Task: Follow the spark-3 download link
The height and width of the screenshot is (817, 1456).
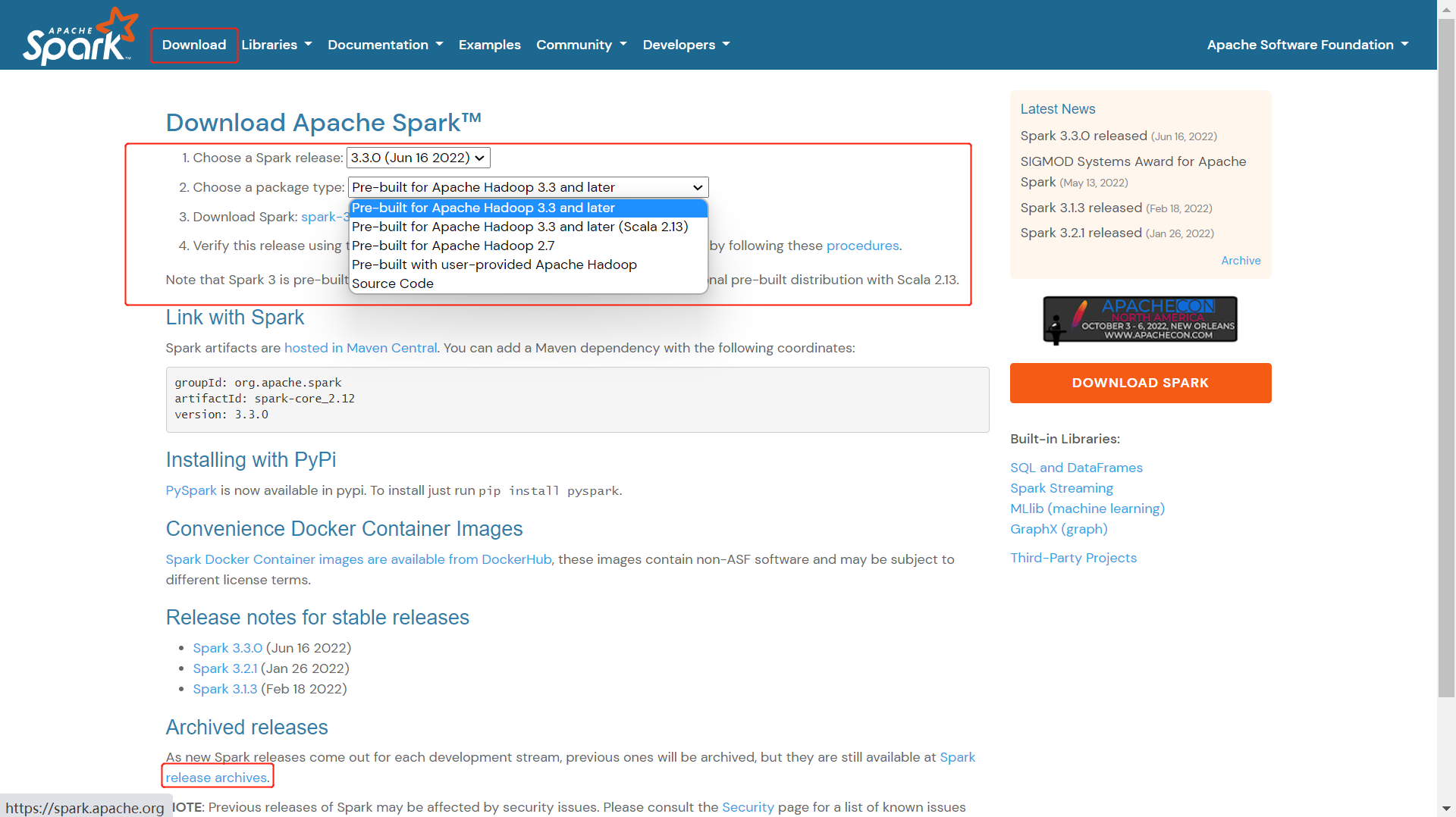Action: [325, 217]
